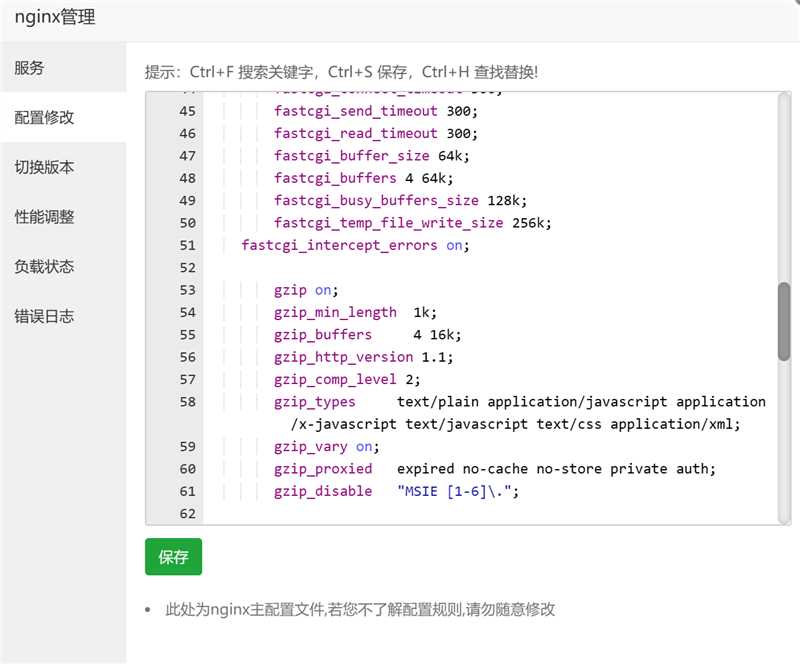The image size is (800, 664).
Task: Place cursor on fastcgi_buffer_size 64k line
Action: click(371, 156)
